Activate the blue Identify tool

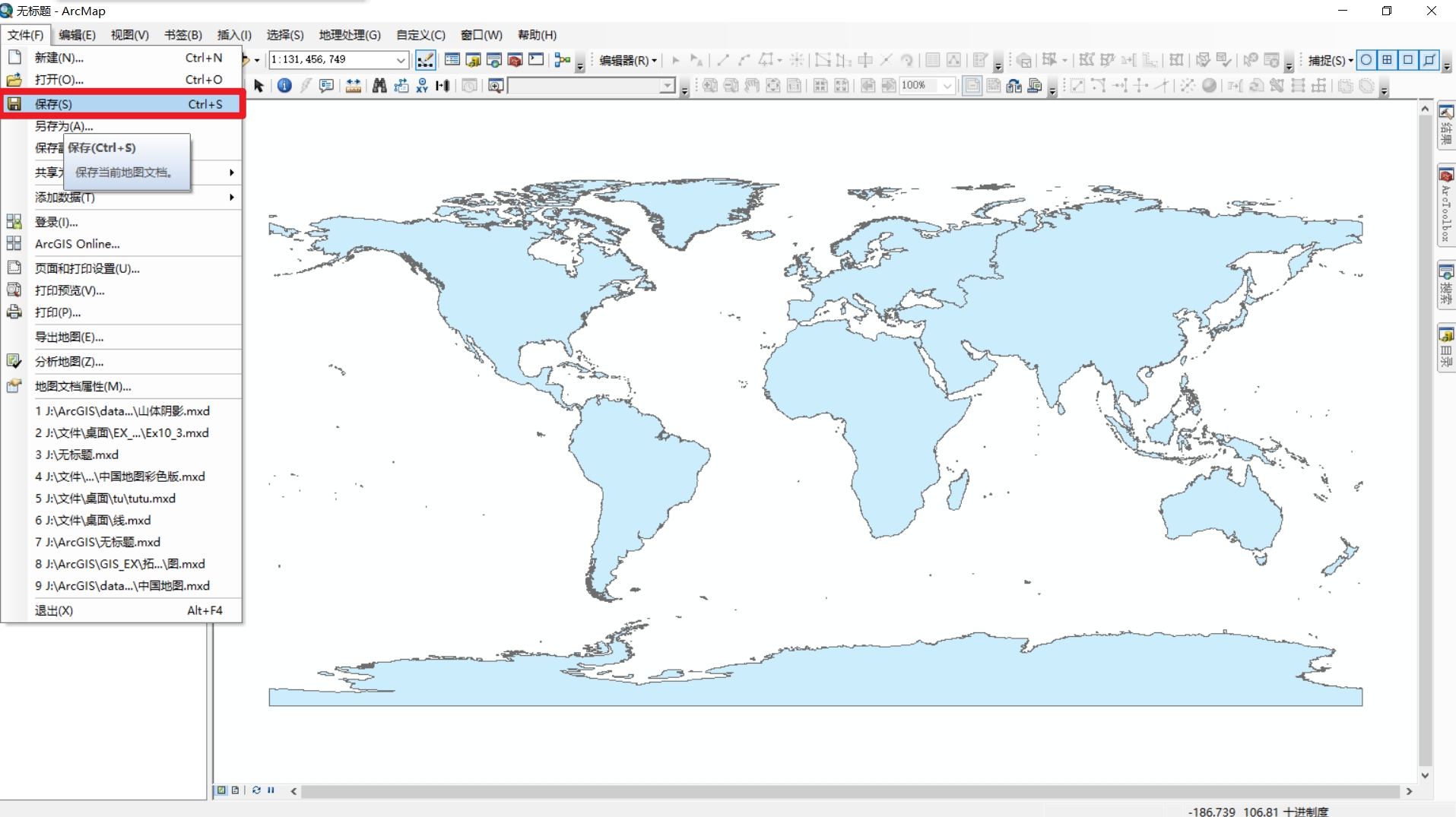point(284,86)
